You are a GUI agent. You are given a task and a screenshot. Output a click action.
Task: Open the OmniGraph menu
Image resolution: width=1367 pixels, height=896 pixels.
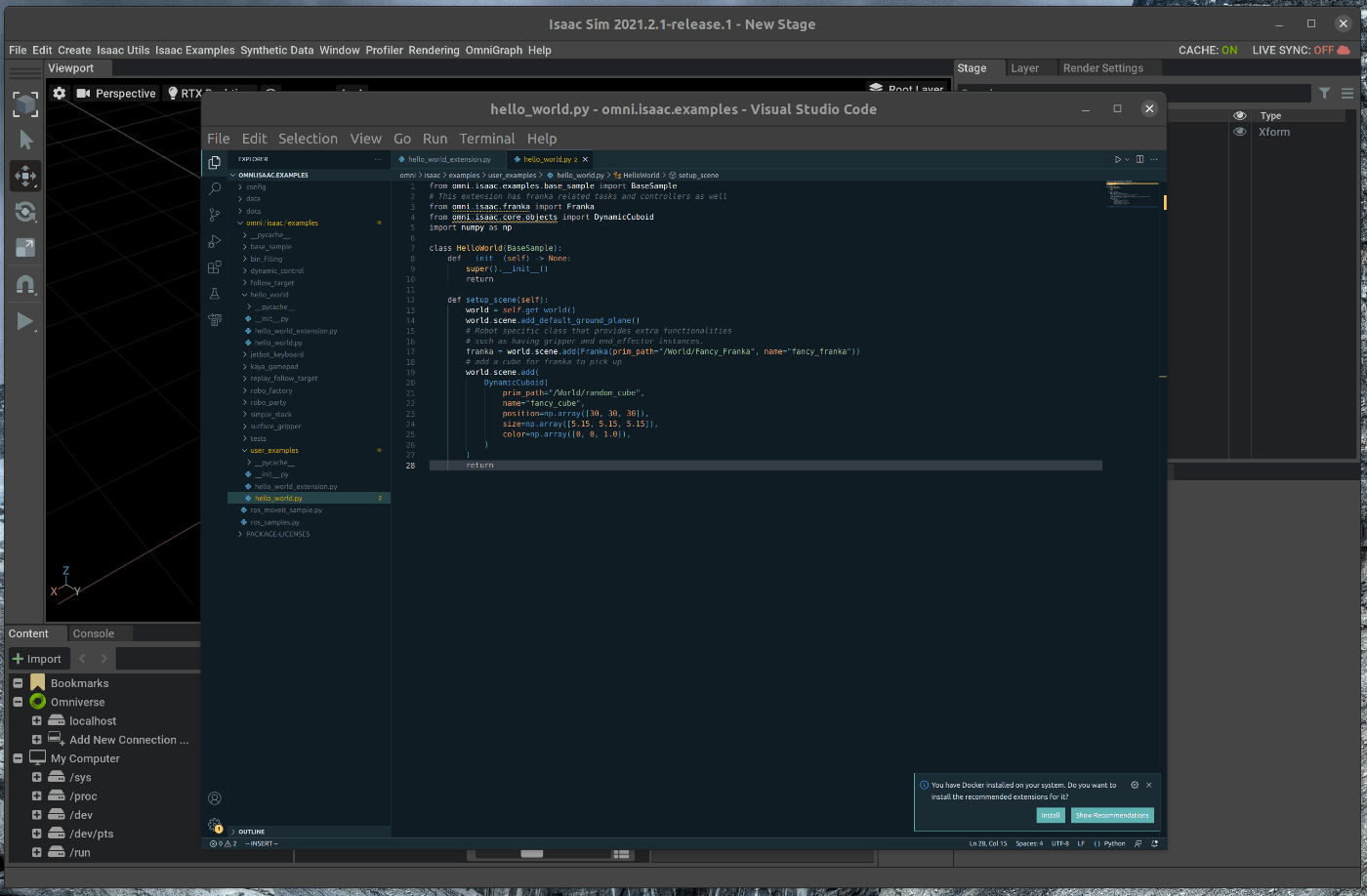(494, 50)
